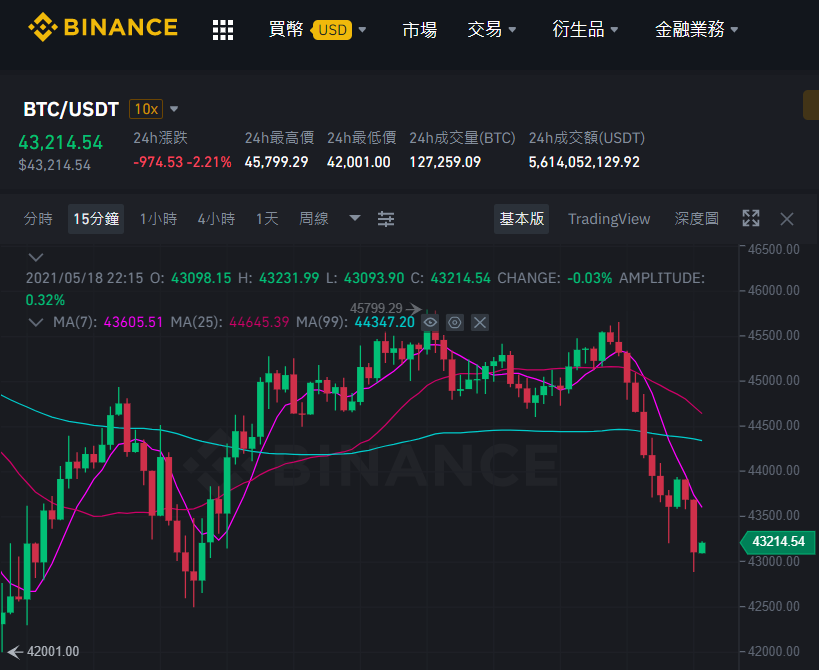Image resolution: width=819 pixels, height=670 pixels.
Task: Select the 1天 daily interval
Action: (x=267, y=219)
